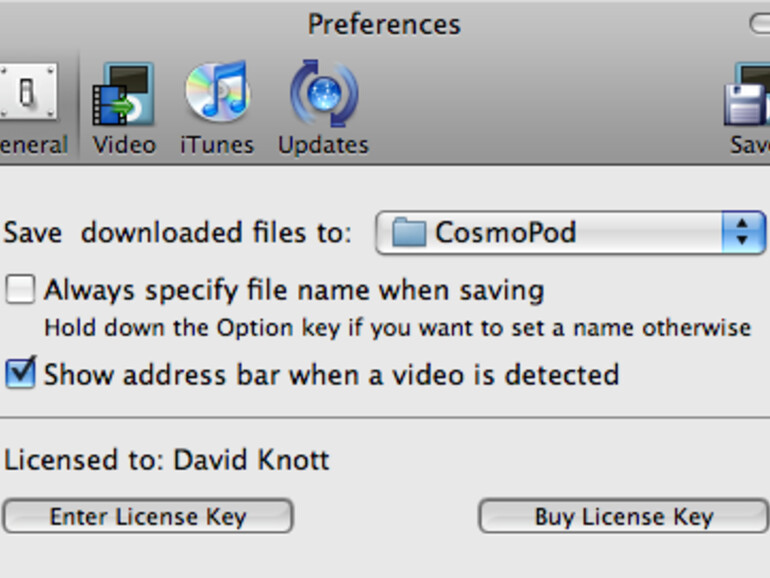770x578 pixels.
Task: Click the Video film strip icon
Action: tap(123, 95)
